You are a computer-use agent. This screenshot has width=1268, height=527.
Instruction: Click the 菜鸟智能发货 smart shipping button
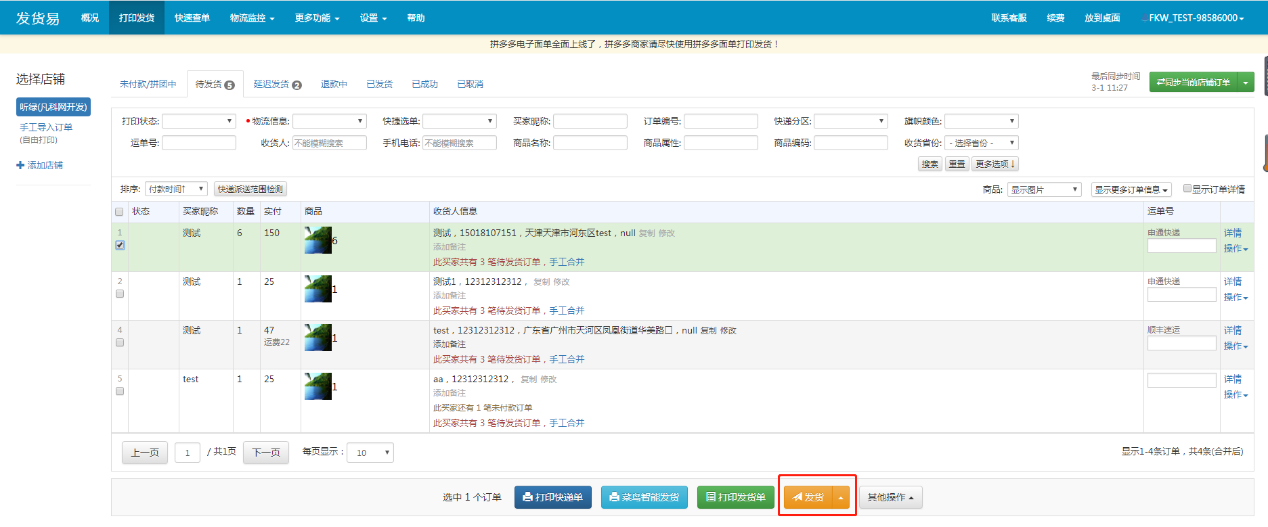(x=644, y=497)
